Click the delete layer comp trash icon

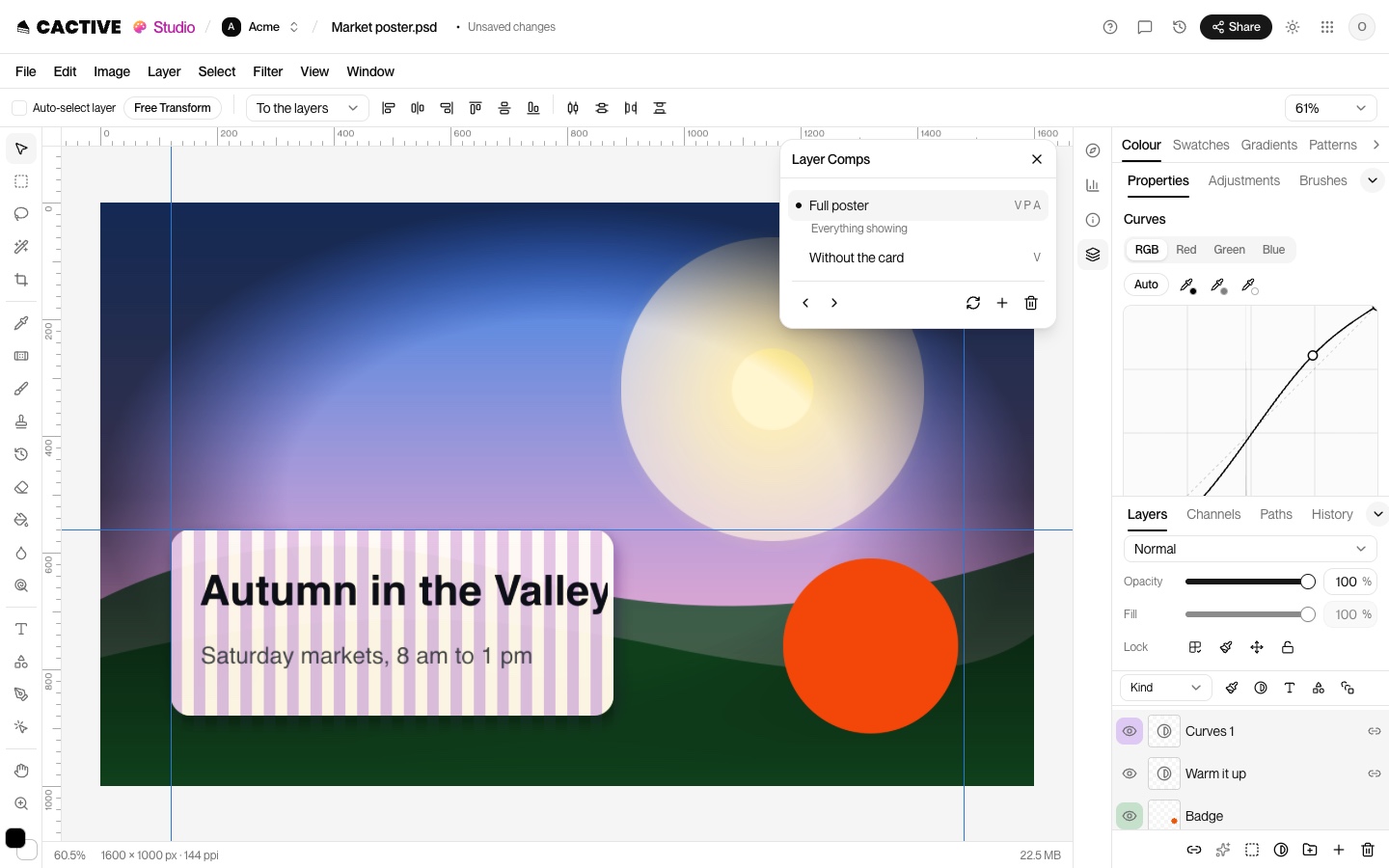[1031, 303]
